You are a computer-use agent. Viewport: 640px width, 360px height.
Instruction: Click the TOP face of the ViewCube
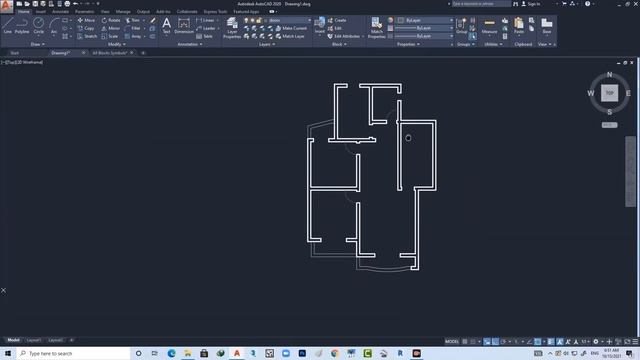click(609, 93)
